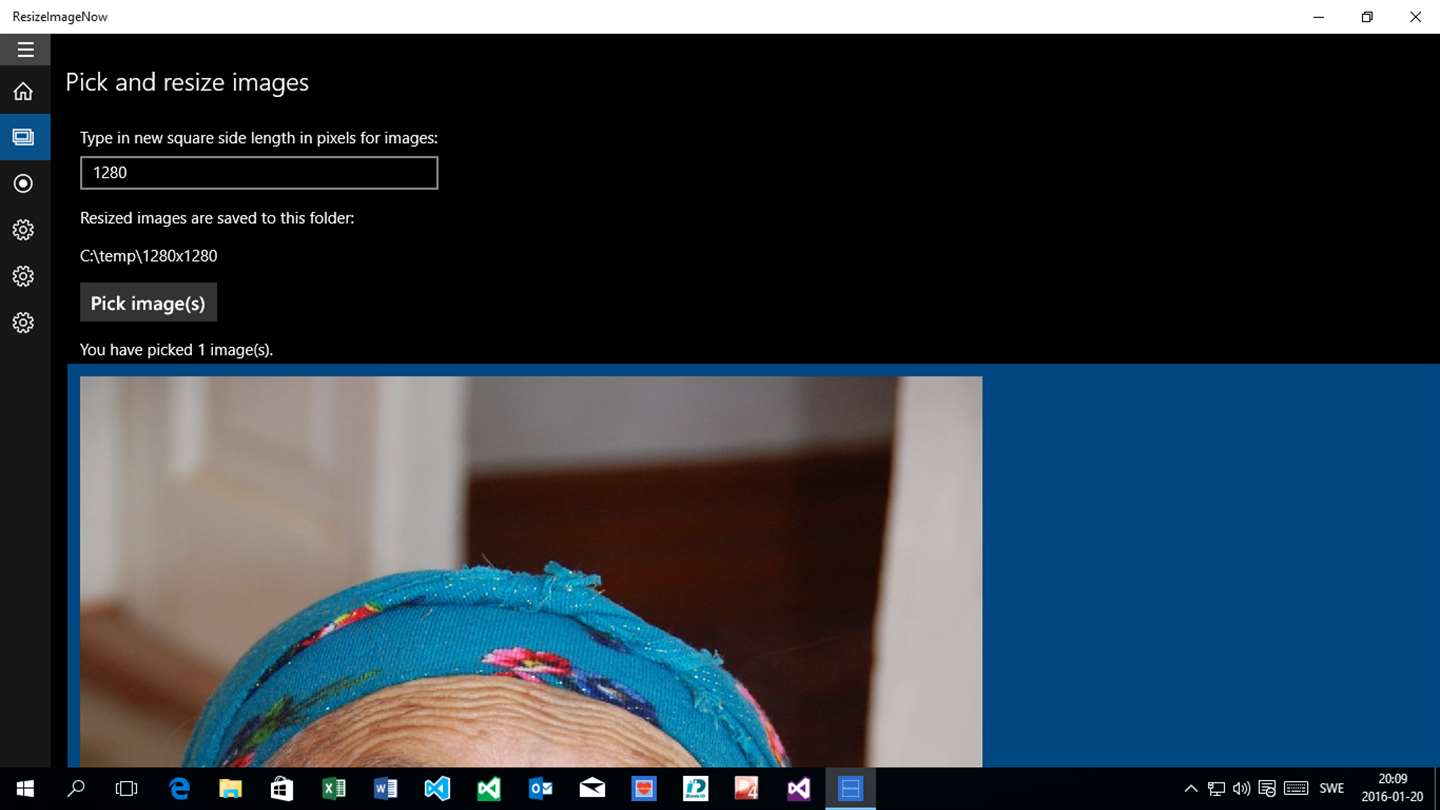Image resolution: width=1440 pixels, height=810 pixels.
Task: Click 'Resized images are saved to this folder:' label
Action: (x=217, y=218)
